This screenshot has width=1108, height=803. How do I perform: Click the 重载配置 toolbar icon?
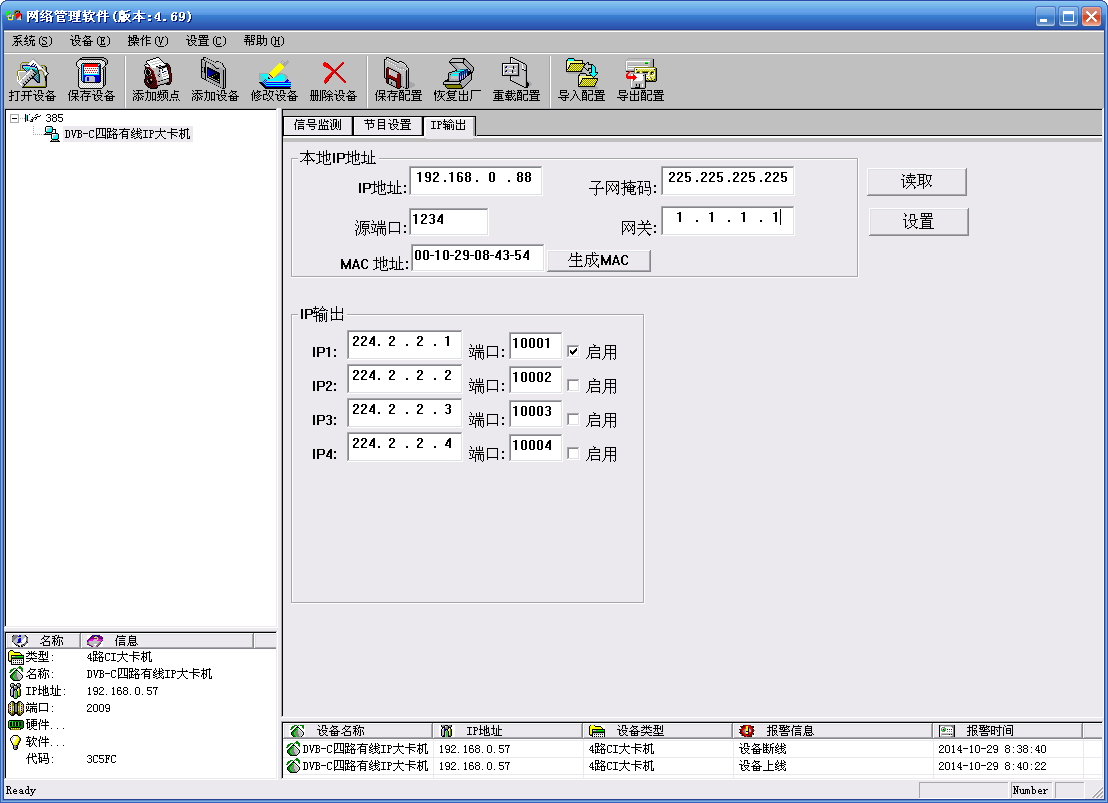516,74
